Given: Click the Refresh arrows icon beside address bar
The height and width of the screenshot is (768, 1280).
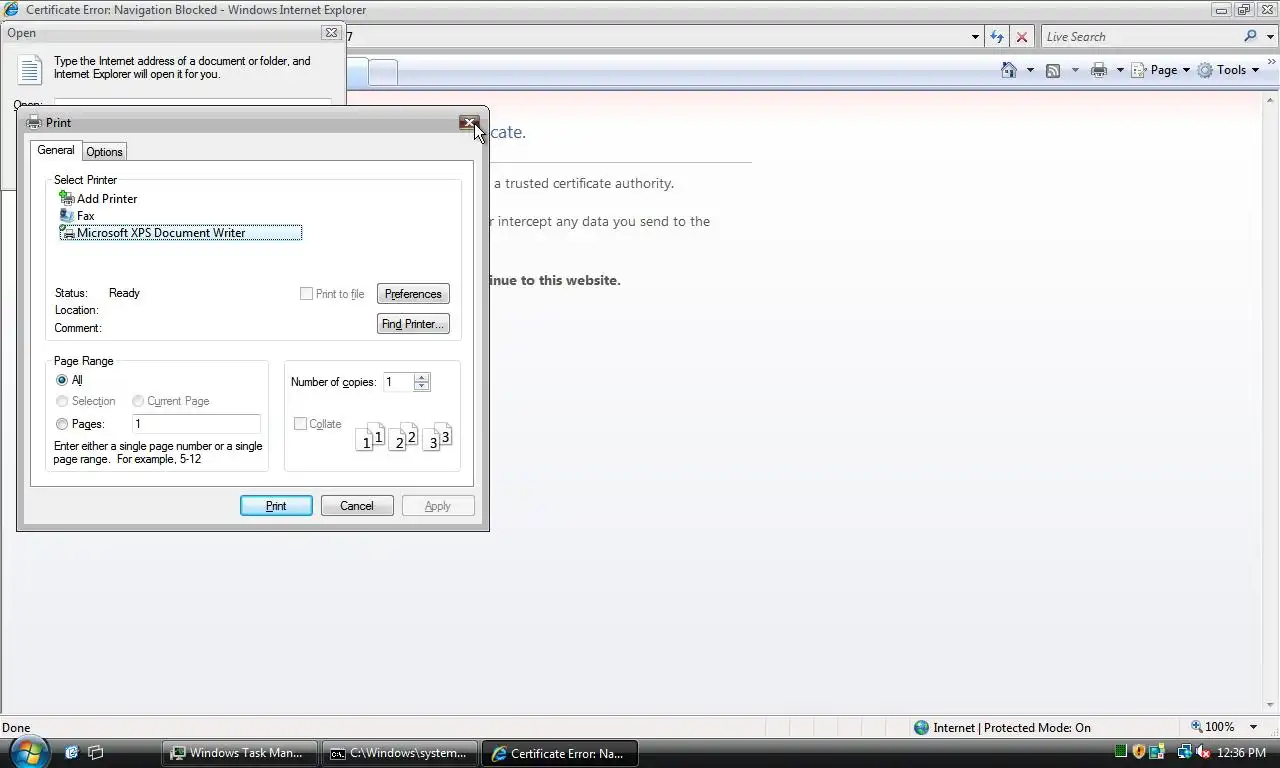Looking at the screenshot, I should point(996,37).
